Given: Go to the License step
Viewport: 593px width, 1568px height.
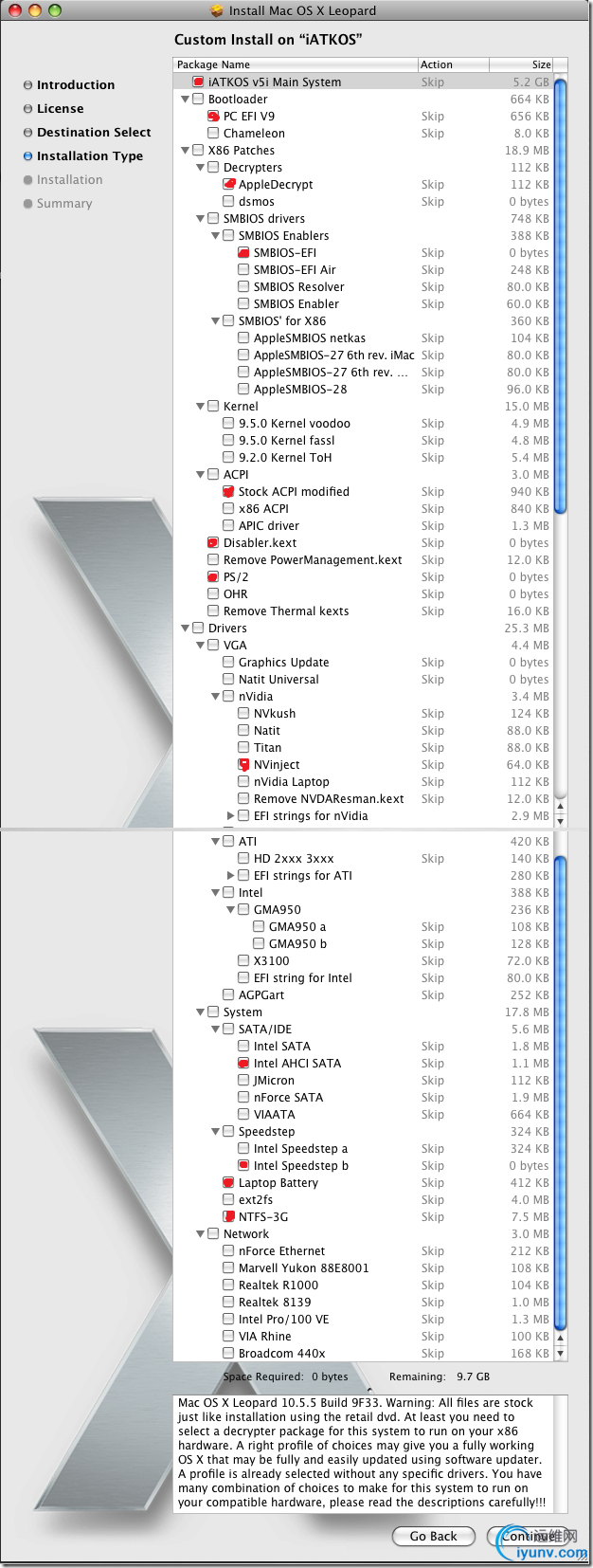Looking at the screenshot, I should coord(60,109).
